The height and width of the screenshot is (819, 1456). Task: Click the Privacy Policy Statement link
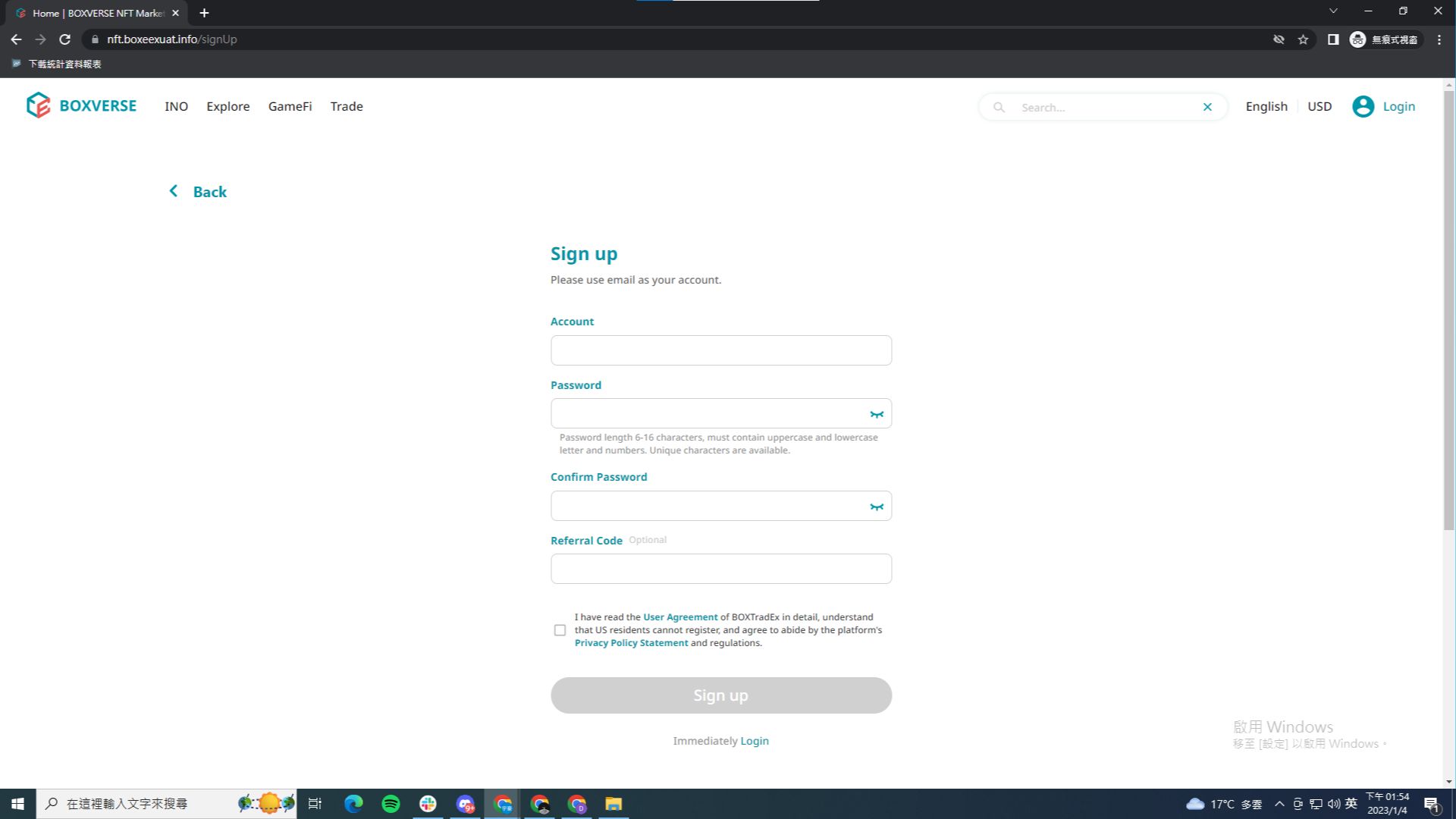(x=631, y=643)
